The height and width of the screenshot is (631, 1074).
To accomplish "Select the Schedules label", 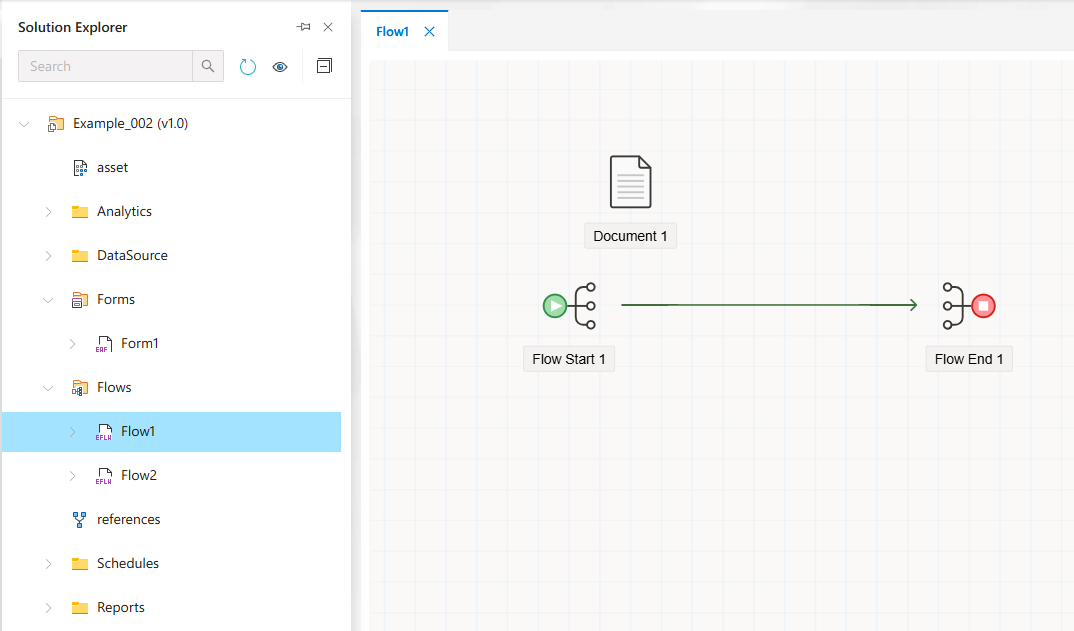I will click(x=128, y=563).
